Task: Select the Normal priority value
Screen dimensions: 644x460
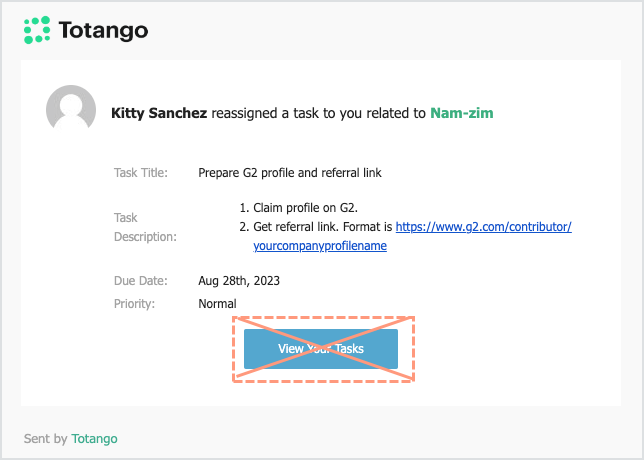Action: [x=217, y=304]
